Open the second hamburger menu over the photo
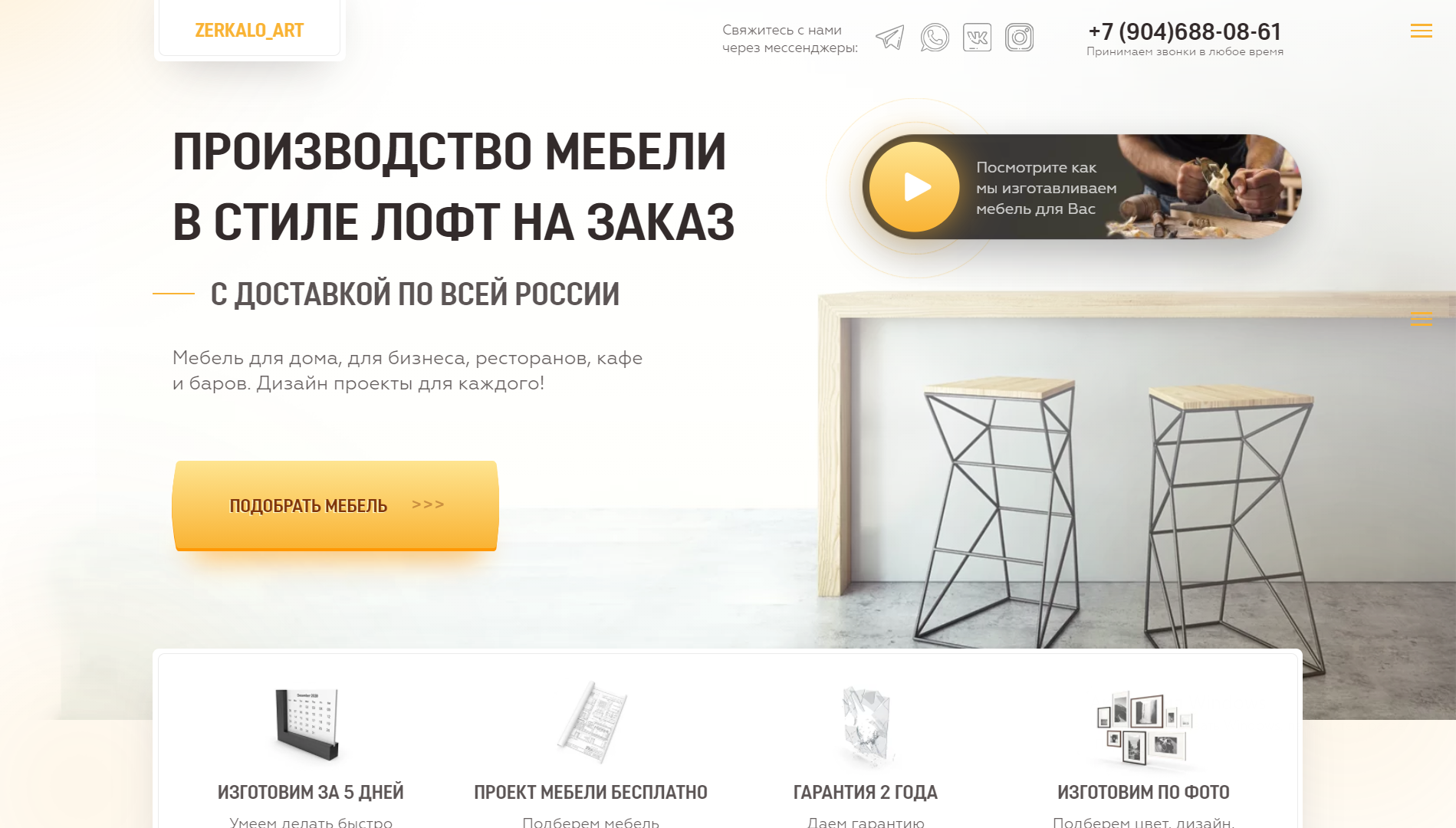The height and width of the screenshot is (828, 1456). tap(1421, 319)
